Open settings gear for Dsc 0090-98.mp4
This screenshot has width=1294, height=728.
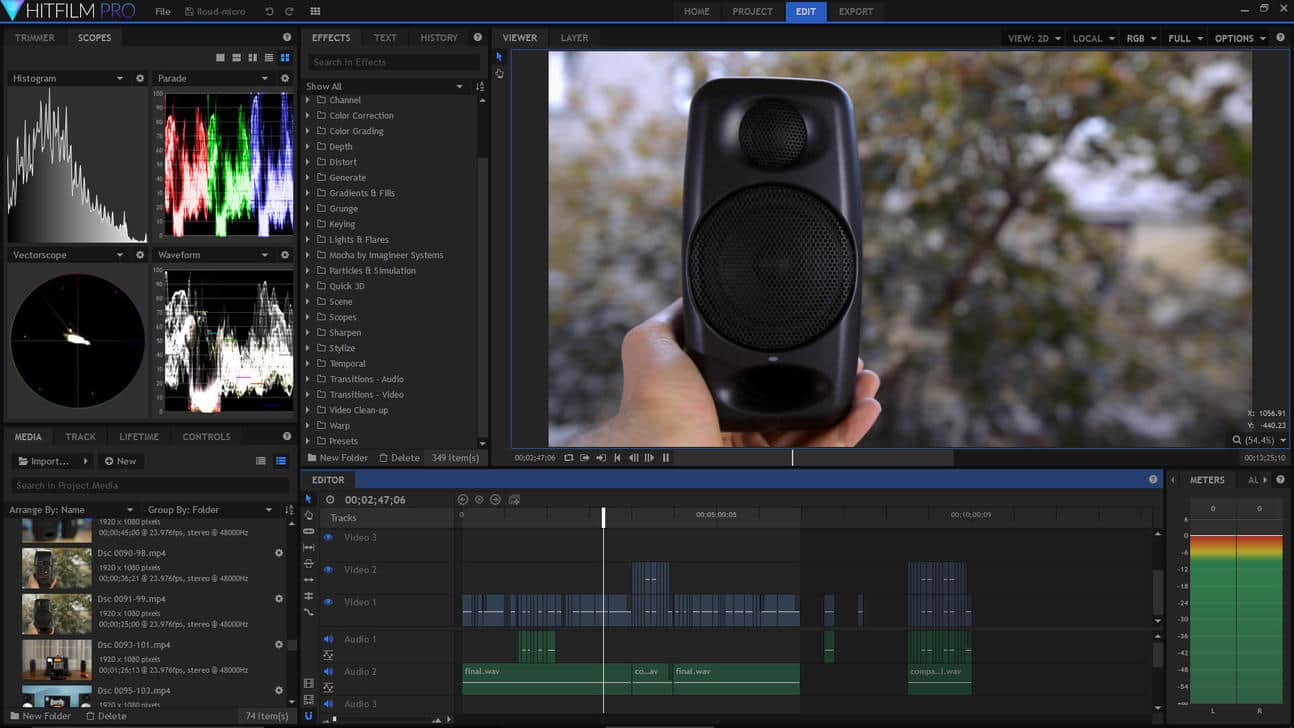(x=279, y=553)
